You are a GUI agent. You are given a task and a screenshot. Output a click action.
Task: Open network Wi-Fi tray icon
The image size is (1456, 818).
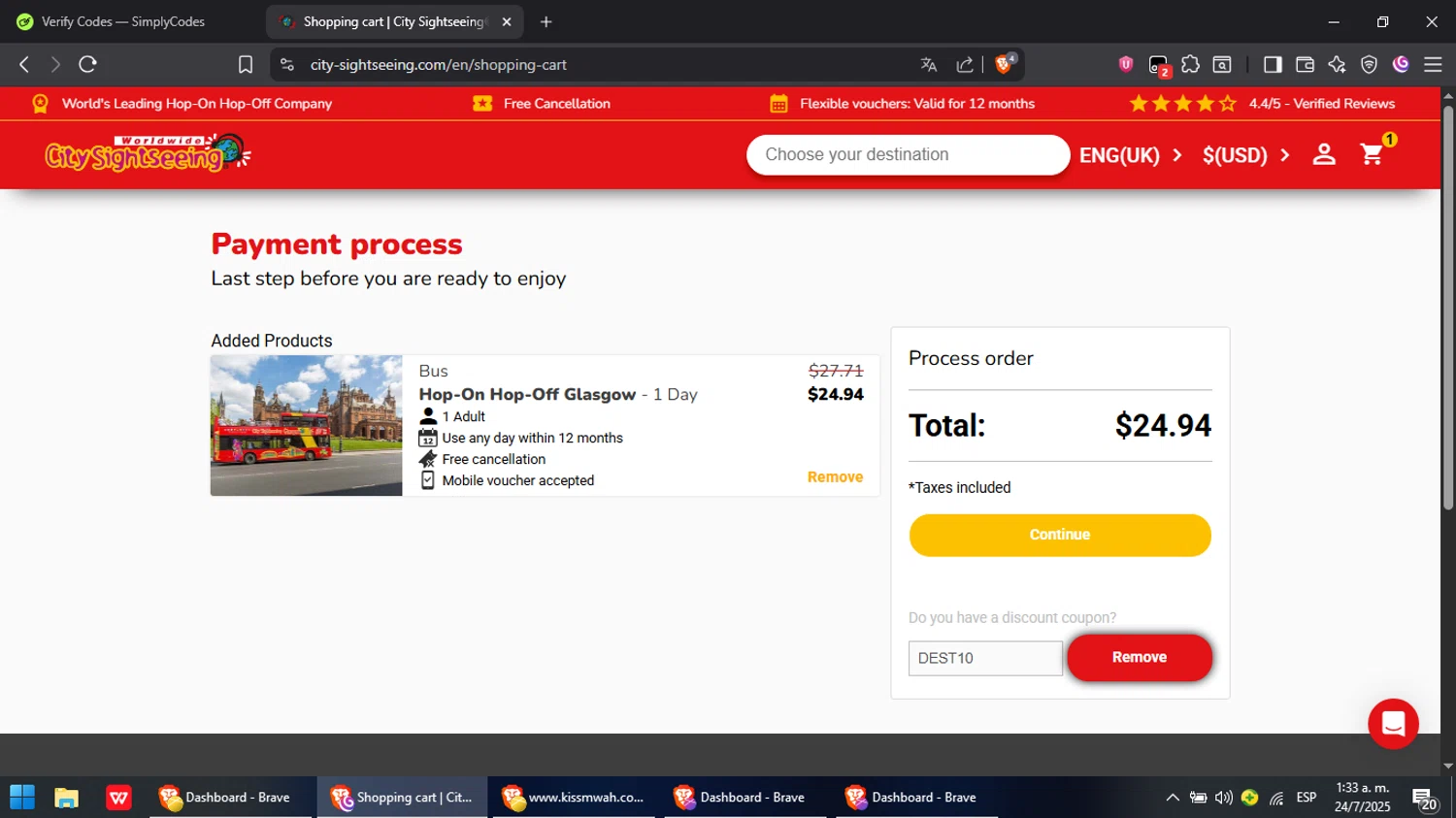tap(1276, 798)
